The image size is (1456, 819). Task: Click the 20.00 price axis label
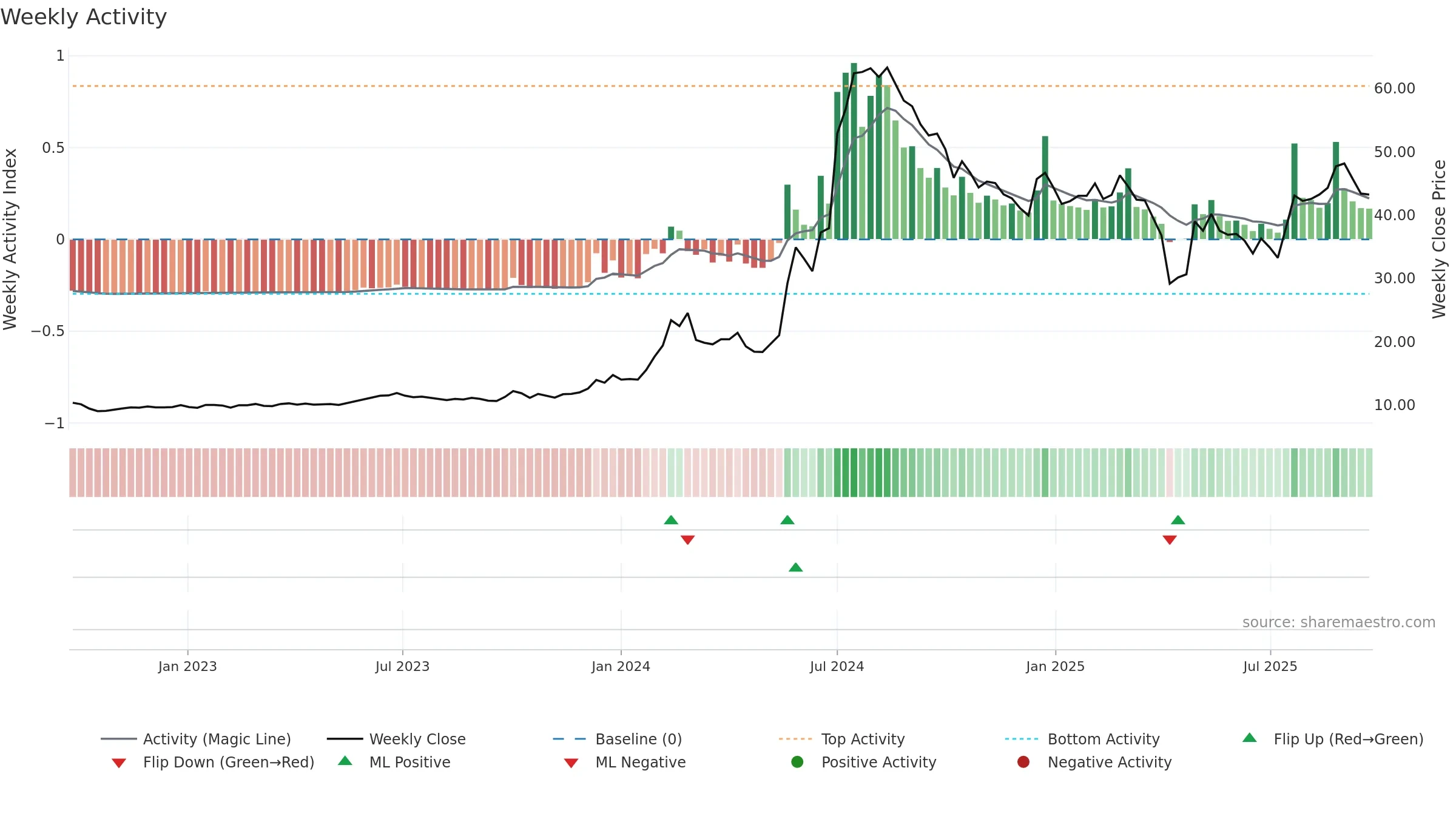pyautogui.click(x=1394, y=342)
